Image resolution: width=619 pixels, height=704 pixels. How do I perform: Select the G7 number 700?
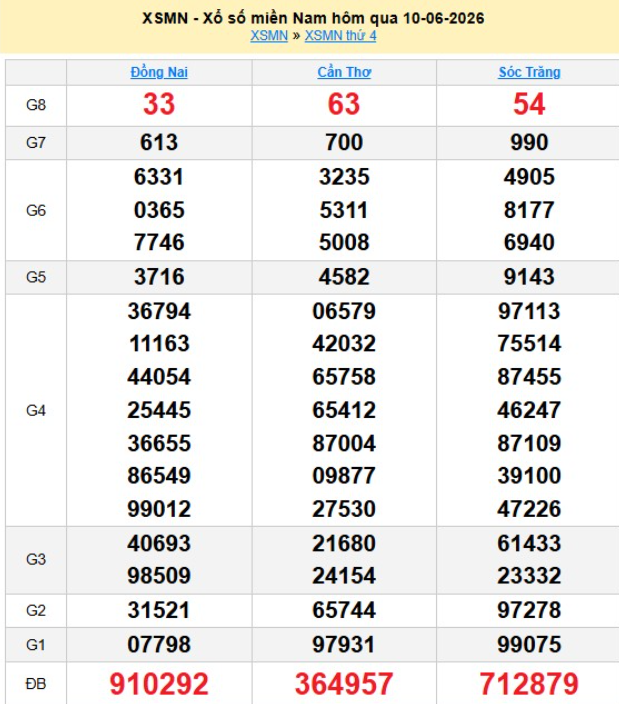point(344,142)
